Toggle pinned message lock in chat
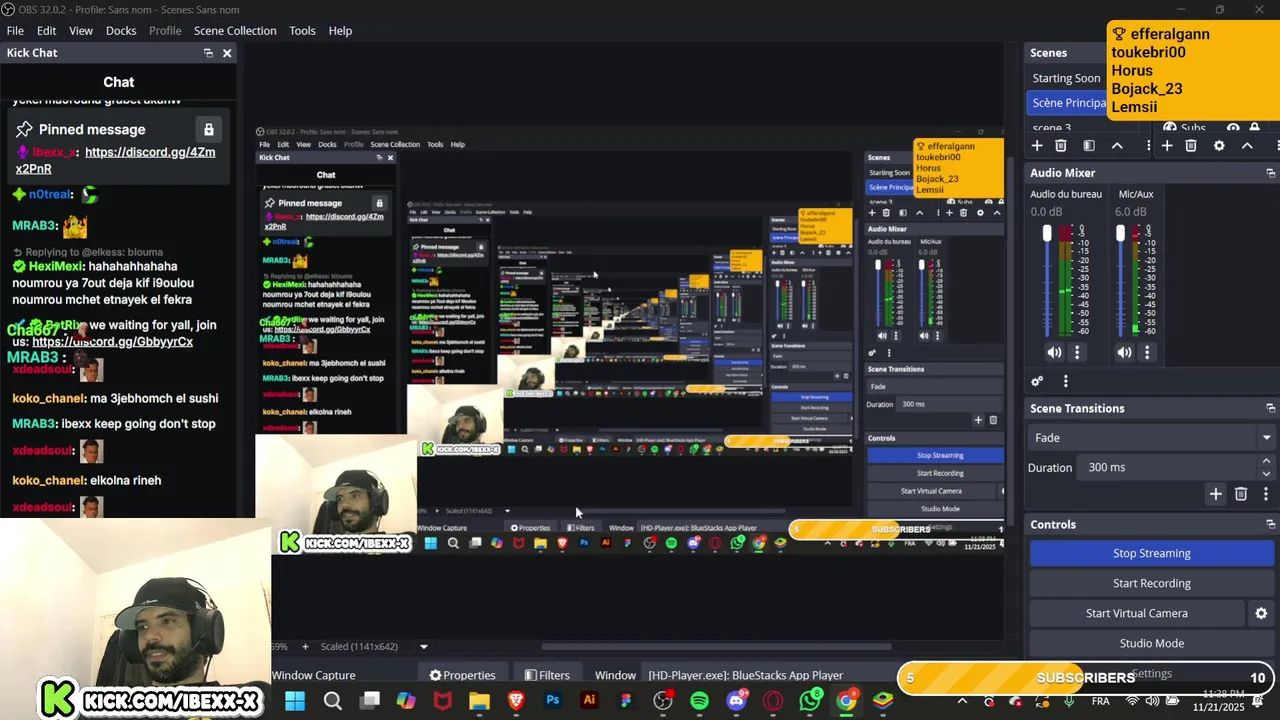 click(208, 130)
